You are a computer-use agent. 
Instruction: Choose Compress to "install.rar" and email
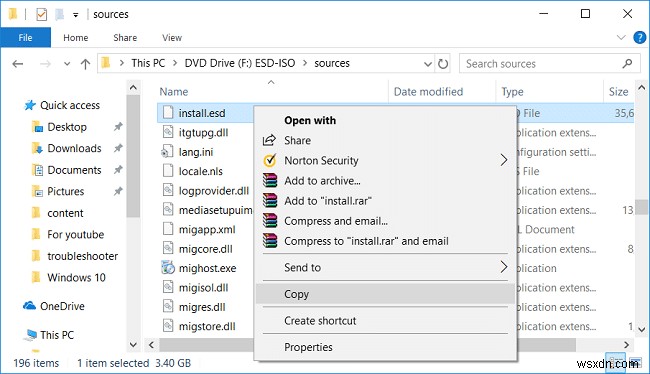pyautogui.click(x=385, y=241)
